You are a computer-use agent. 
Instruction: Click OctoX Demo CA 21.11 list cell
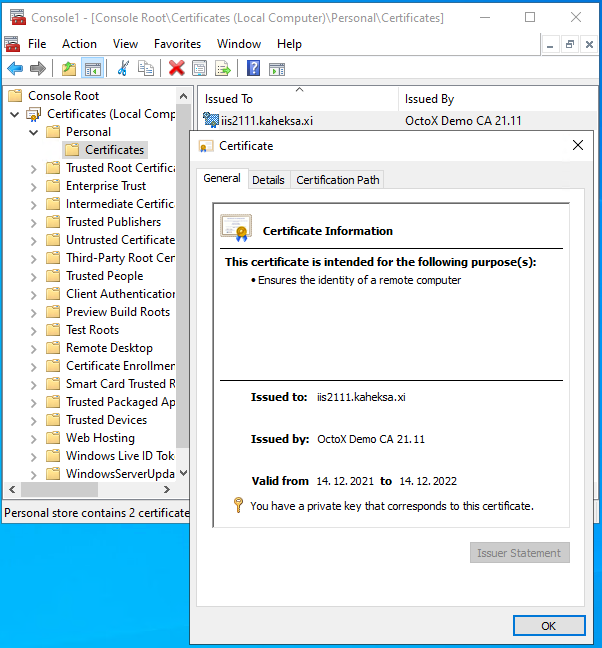[463, 121]
